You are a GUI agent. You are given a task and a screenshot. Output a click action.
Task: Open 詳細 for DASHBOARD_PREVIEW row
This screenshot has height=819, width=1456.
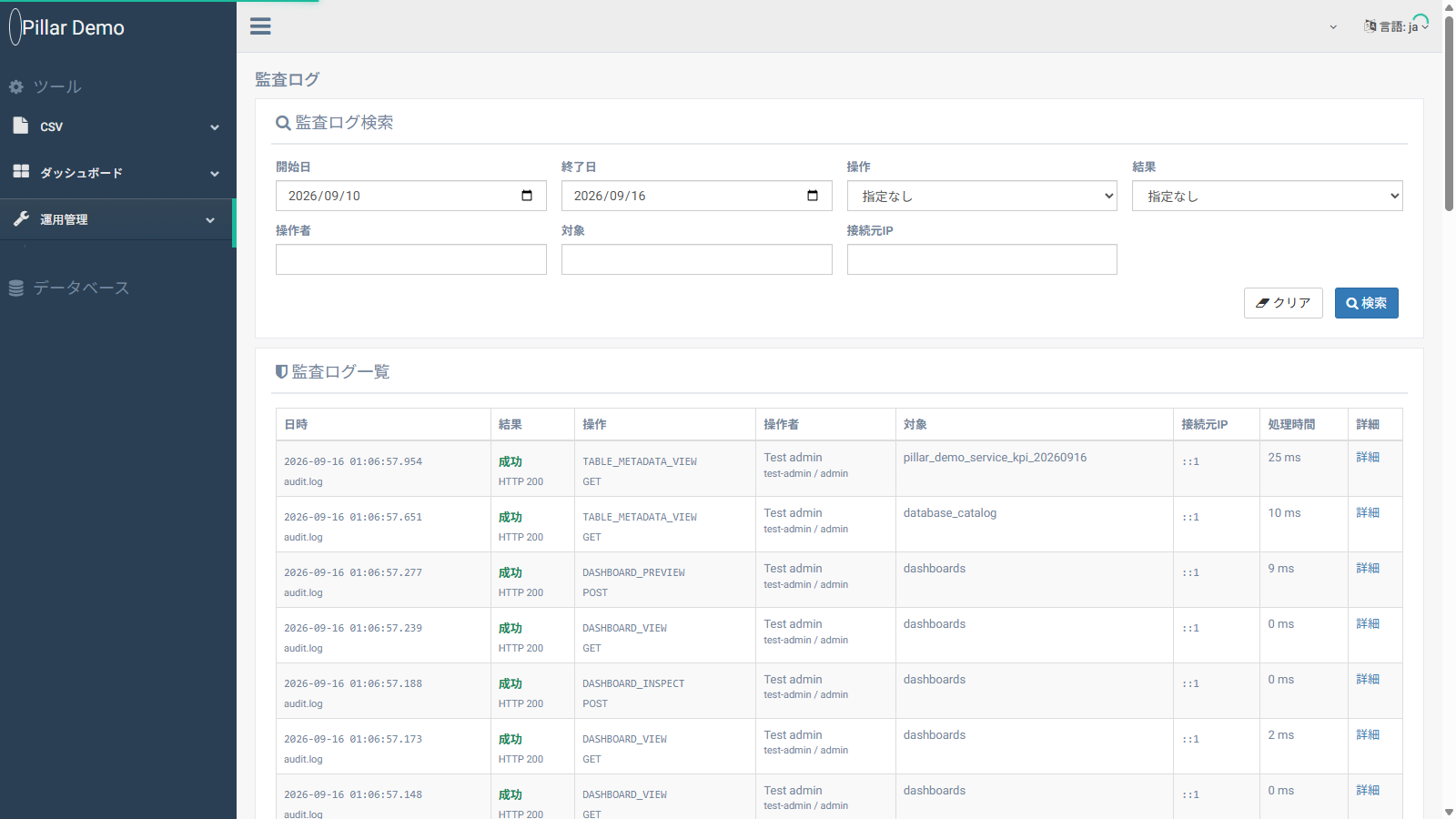1368,568
